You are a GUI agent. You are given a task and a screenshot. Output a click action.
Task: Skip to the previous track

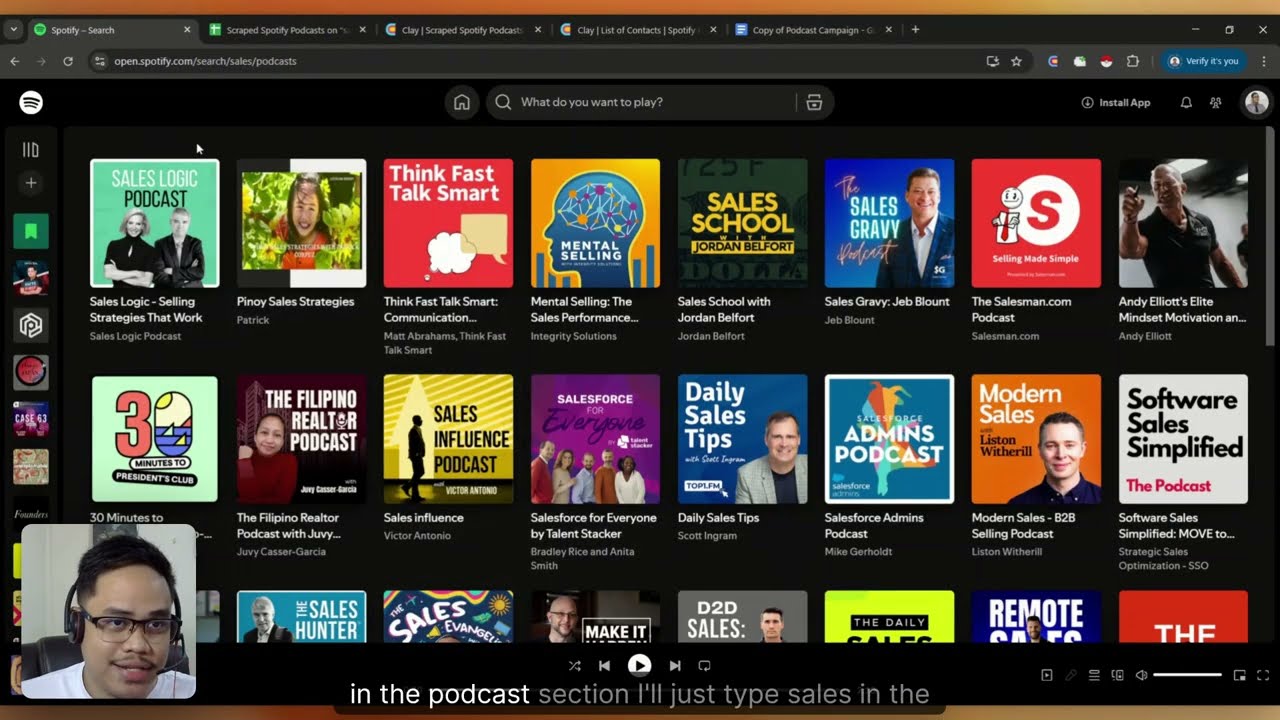[604, 665]
